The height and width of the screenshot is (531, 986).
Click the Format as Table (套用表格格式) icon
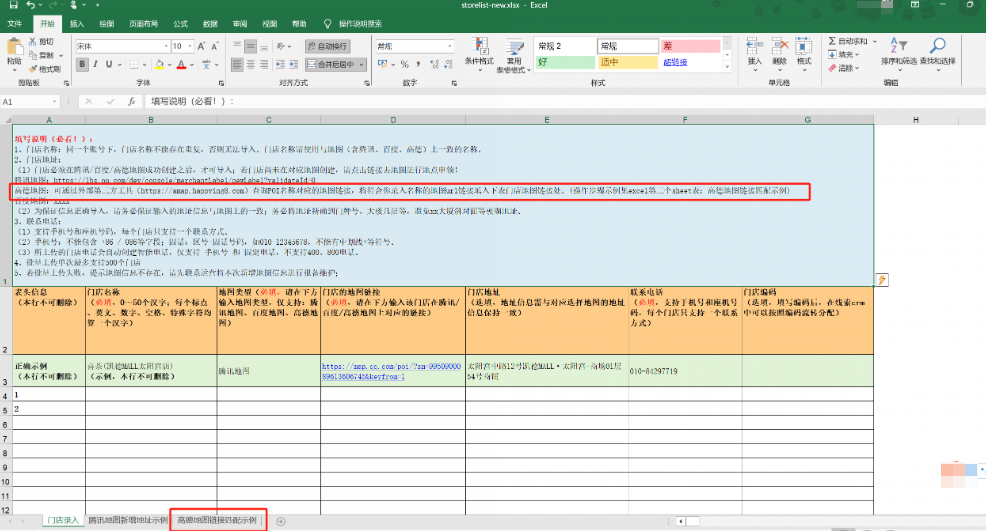(x=514, y=48)
